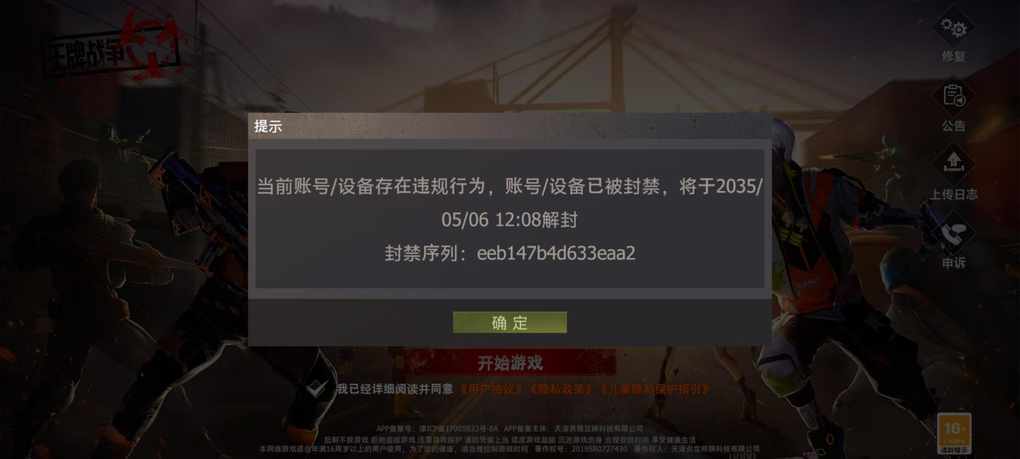View the 16+ age rating badge

[x=954, y=434]
